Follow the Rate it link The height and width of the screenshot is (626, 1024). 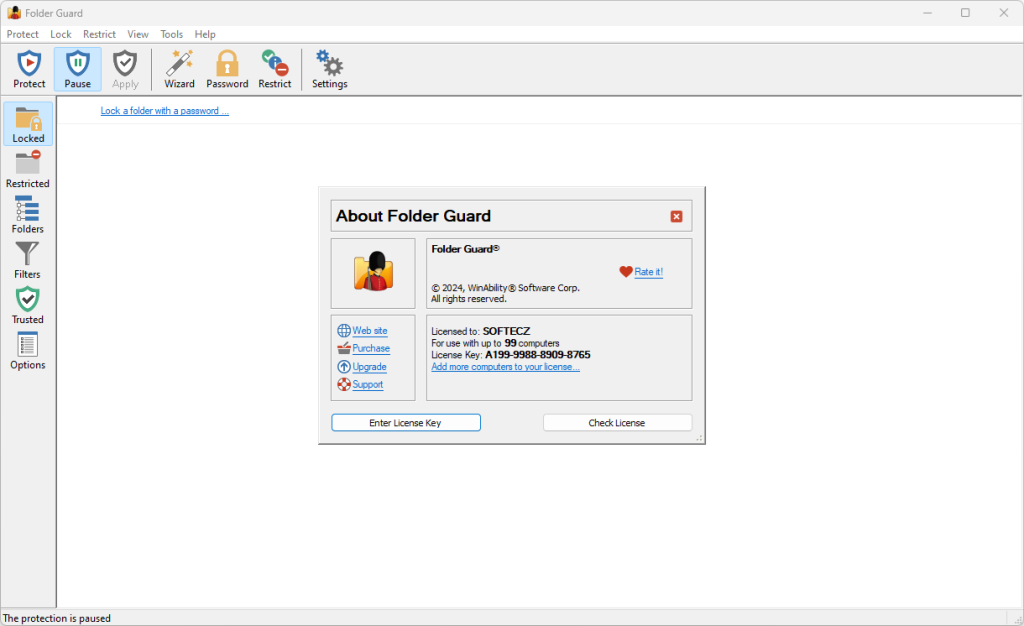coord(646,271)
